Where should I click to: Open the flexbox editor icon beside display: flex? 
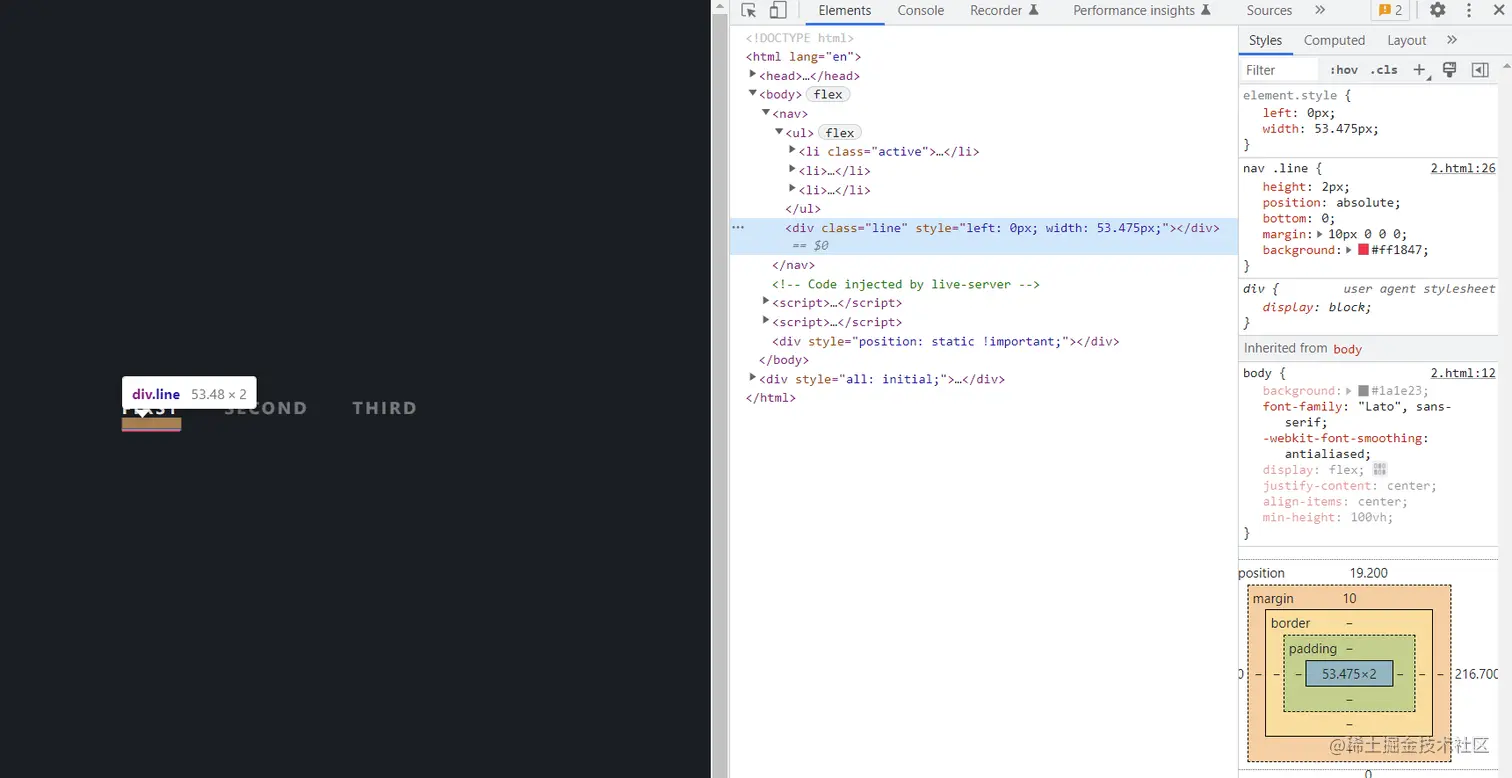click(1380, 469)
